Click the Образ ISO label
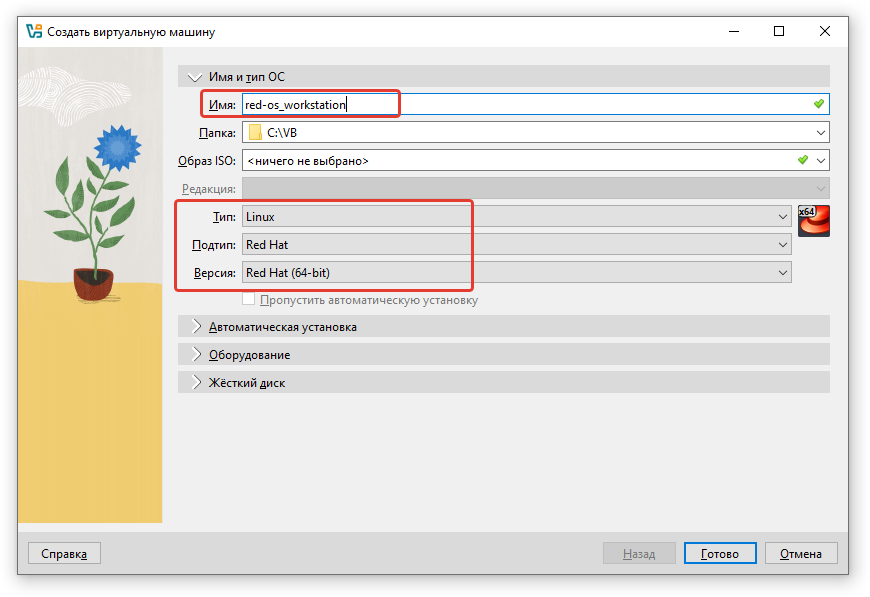This screenshot has height=597, width=870. coord(206,161)
